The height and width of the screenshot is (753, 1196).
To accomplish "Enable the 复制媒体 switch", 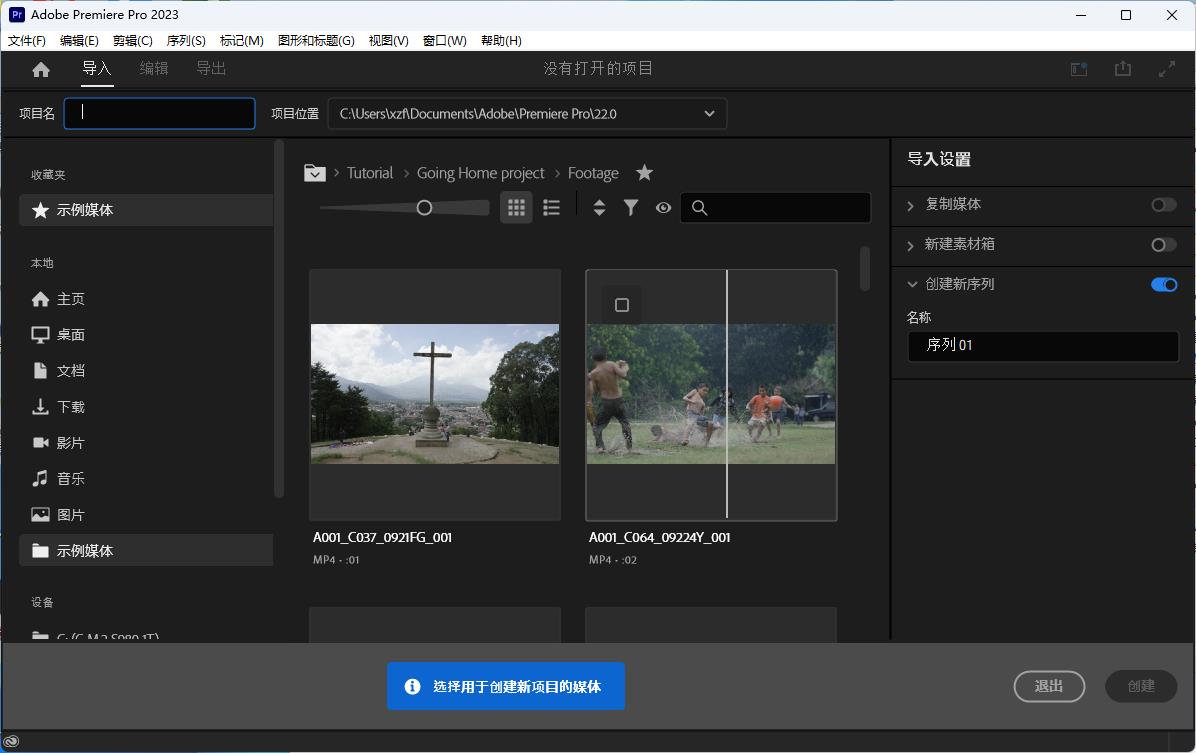I will (x=1164, y=204).
